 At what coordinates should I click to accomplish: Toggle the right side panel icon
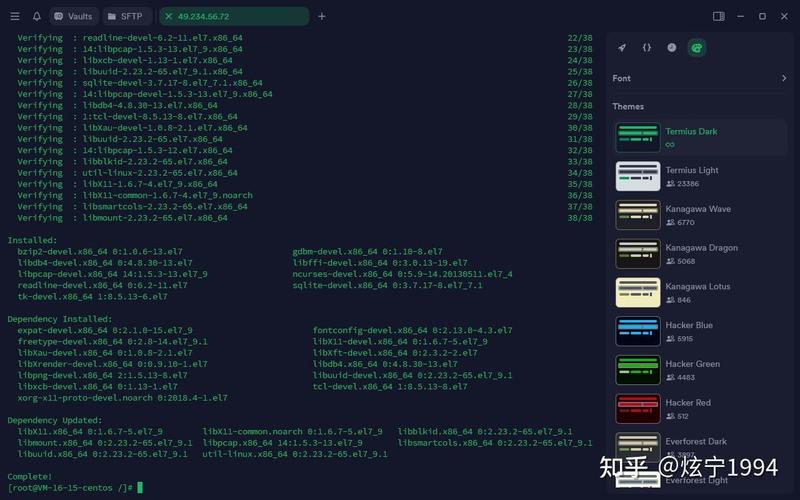click(x=718, y=16)
